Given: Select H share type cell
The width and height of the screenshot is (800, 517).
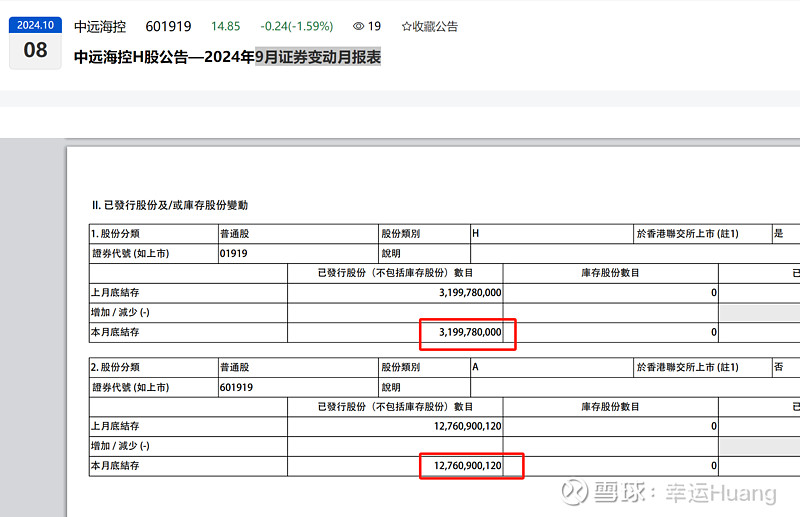Looking at the screenshot, I should click(552, 234).
